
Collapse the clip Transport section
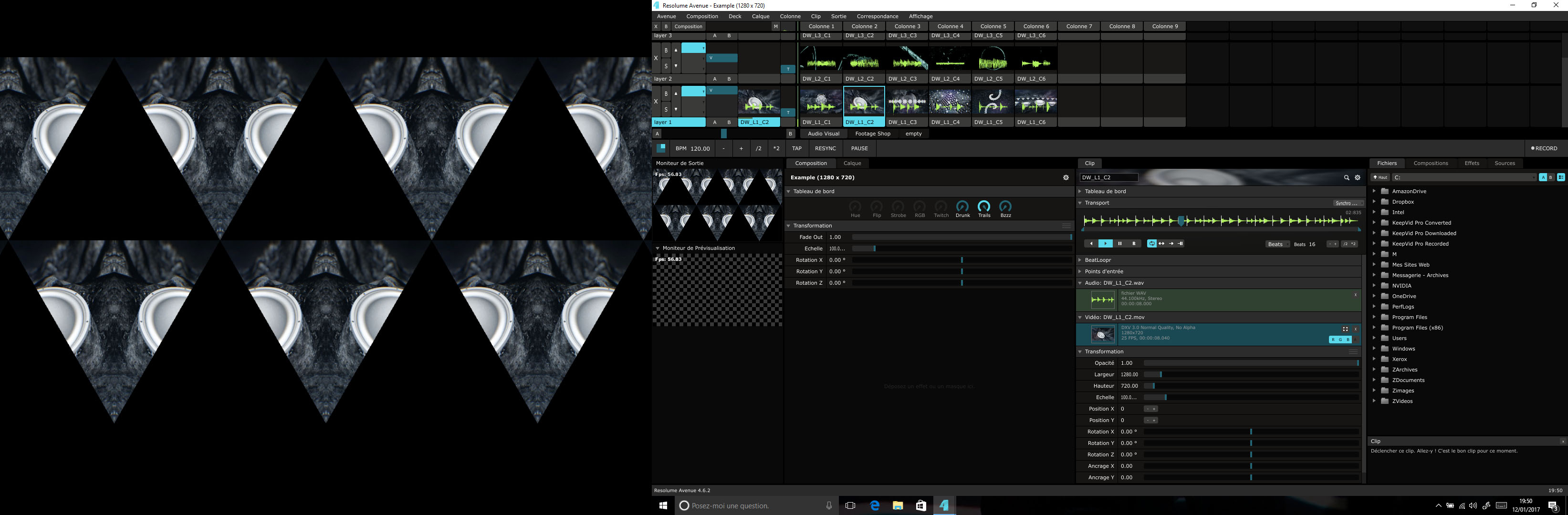pyautogui.click(x=1080, y=203)
